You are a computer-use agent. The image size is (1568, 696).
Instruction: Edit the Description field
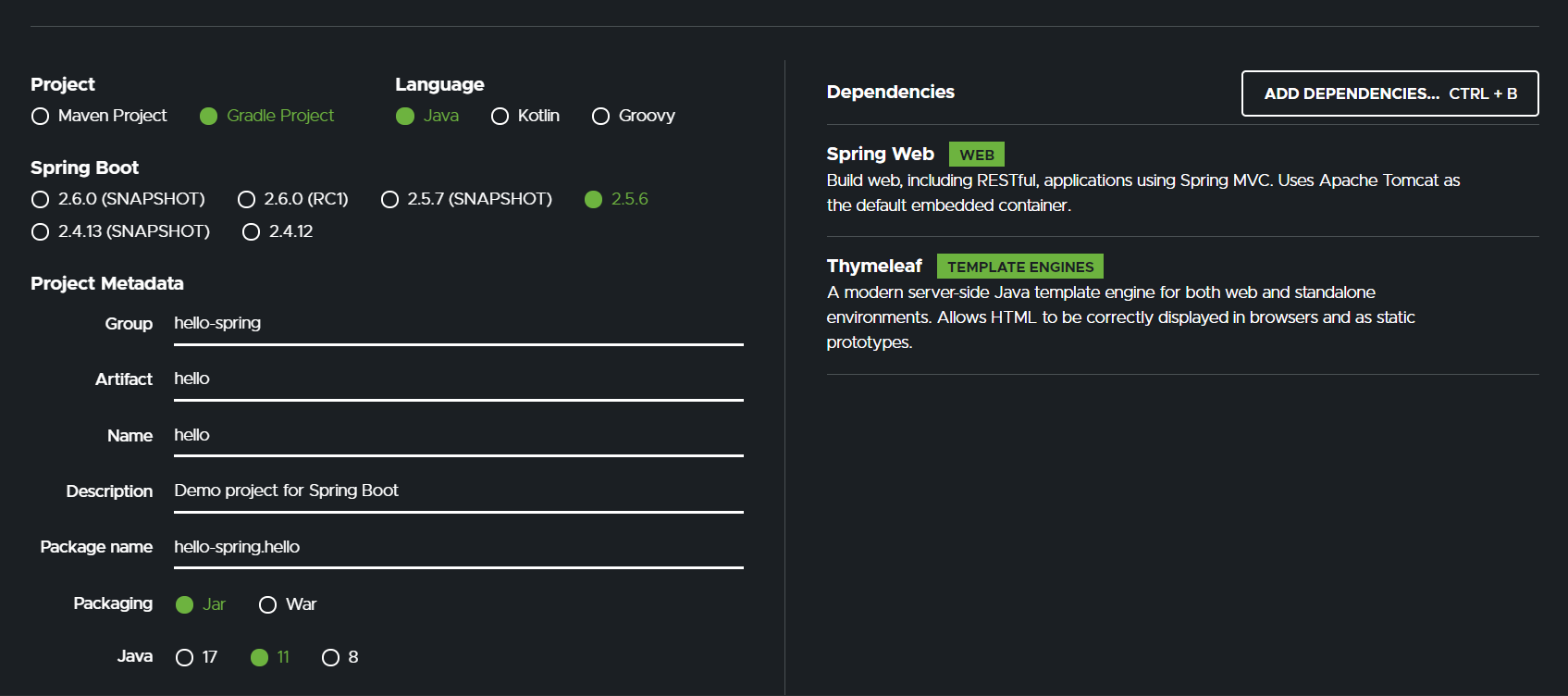tap(459, 491)
